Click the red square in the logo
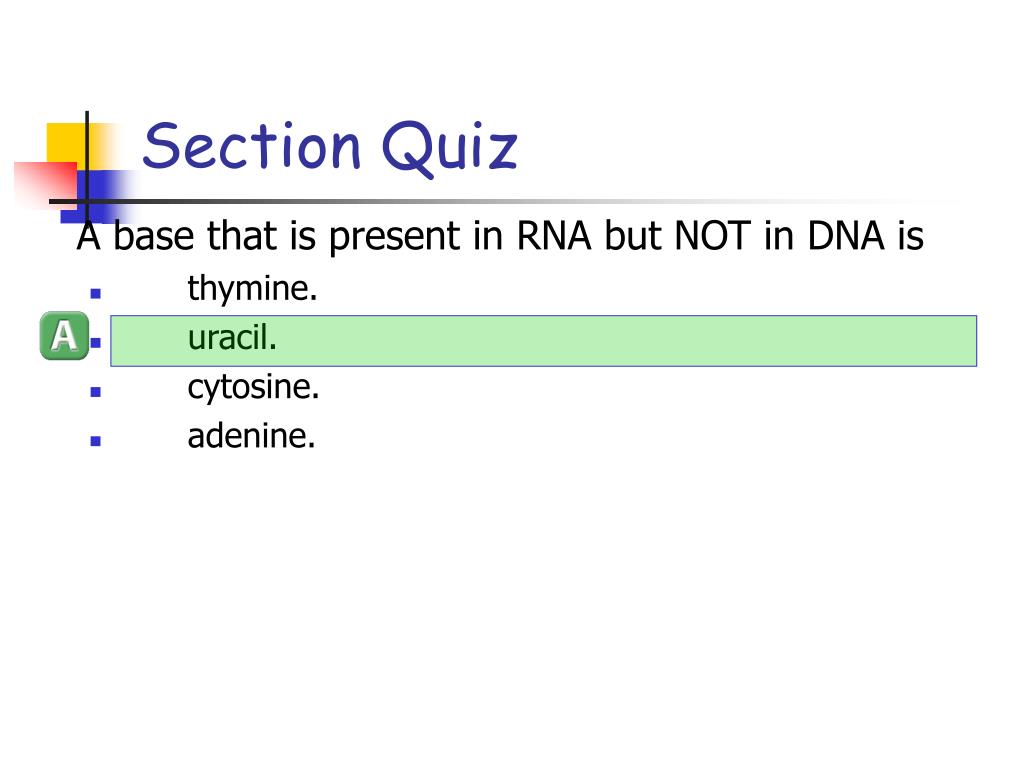Screen dimensions: 1024x768 pyautogui.click(x=46, y=182)
